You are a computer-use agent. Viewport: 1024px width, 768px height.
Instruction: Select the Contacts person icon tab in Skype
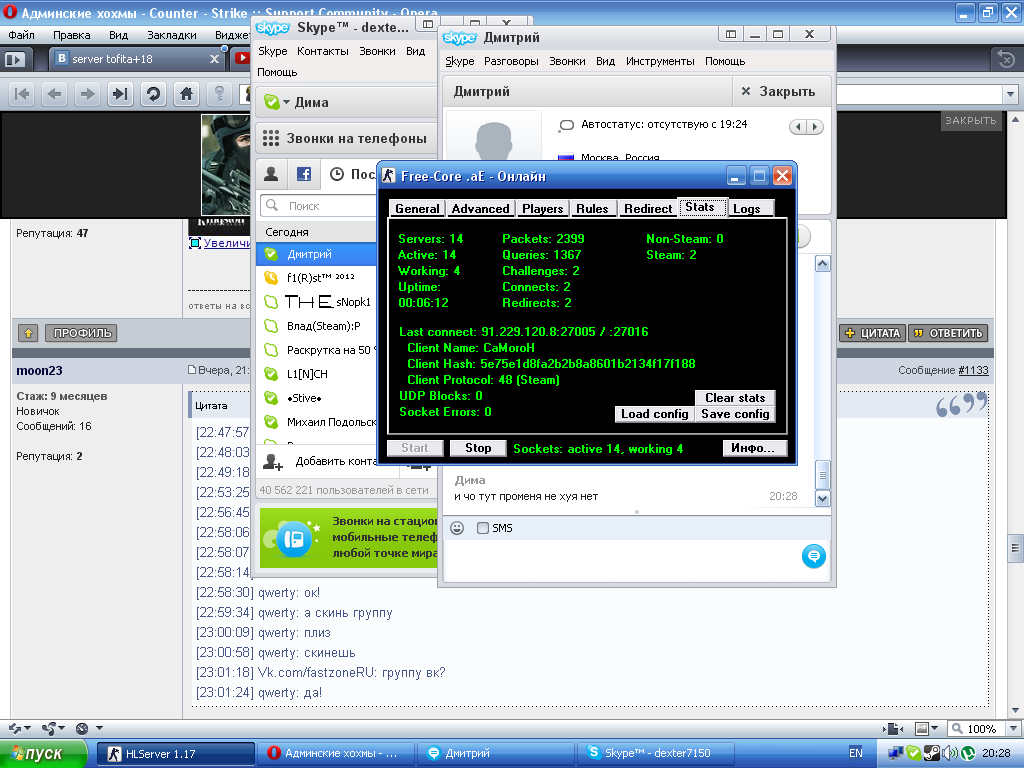[x=271, y=174]
